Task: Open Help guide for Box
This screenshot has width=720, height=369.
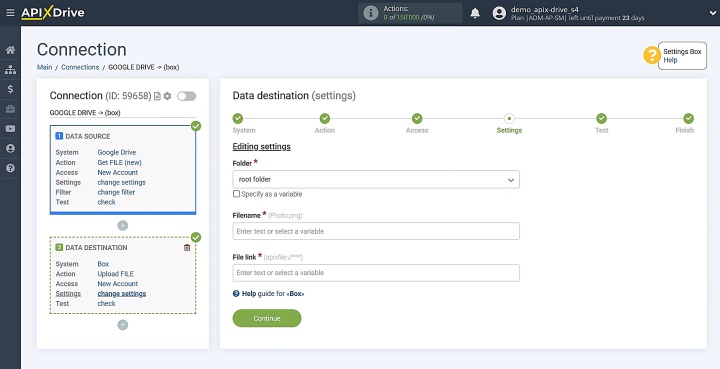Action: pyautogui.click(x=269, y=294)
